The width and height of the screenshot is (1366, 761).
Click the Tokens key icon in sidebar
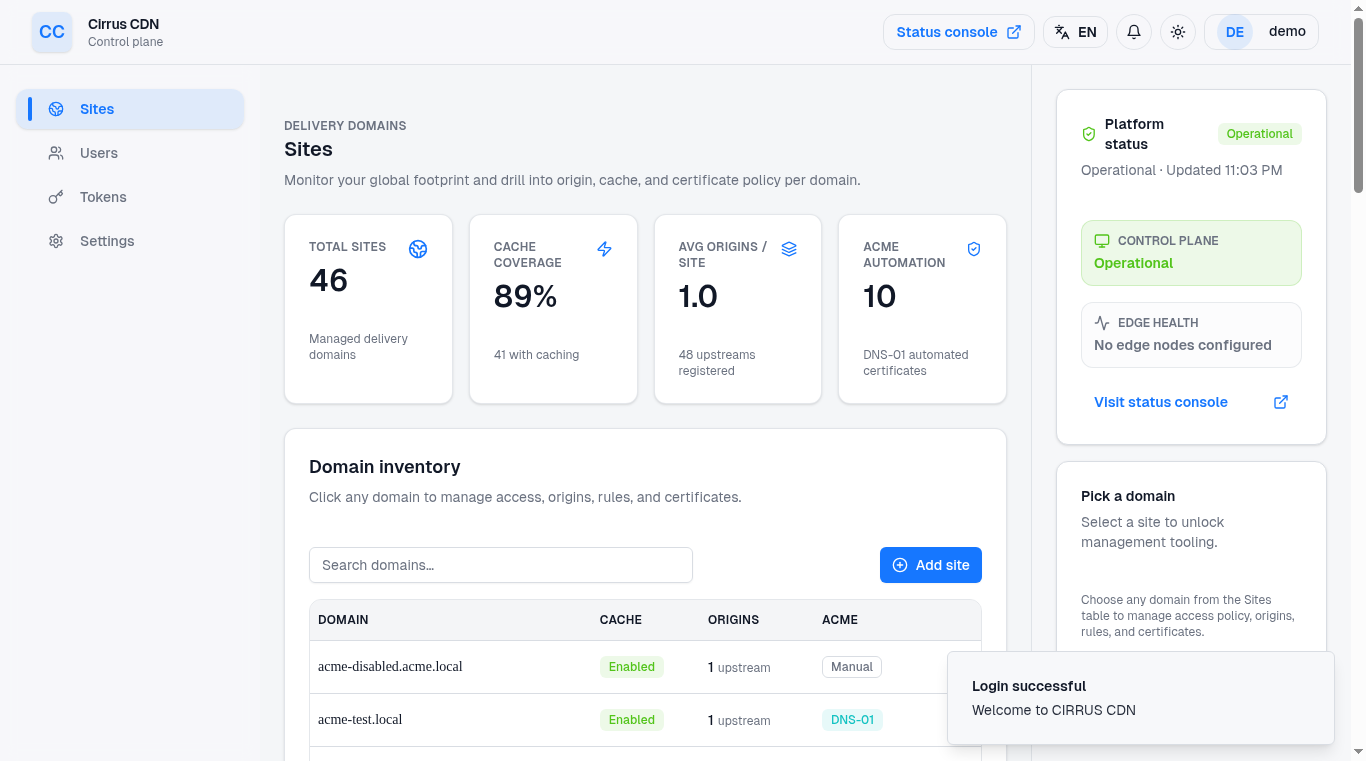55,197
